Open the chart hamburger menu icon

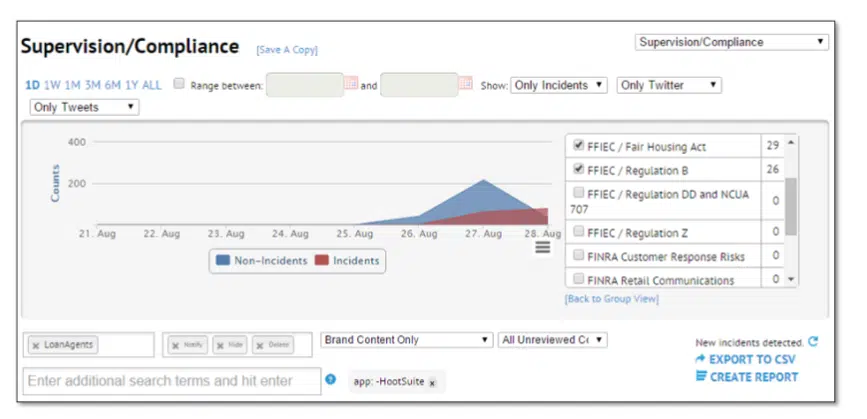click(542, 247)
